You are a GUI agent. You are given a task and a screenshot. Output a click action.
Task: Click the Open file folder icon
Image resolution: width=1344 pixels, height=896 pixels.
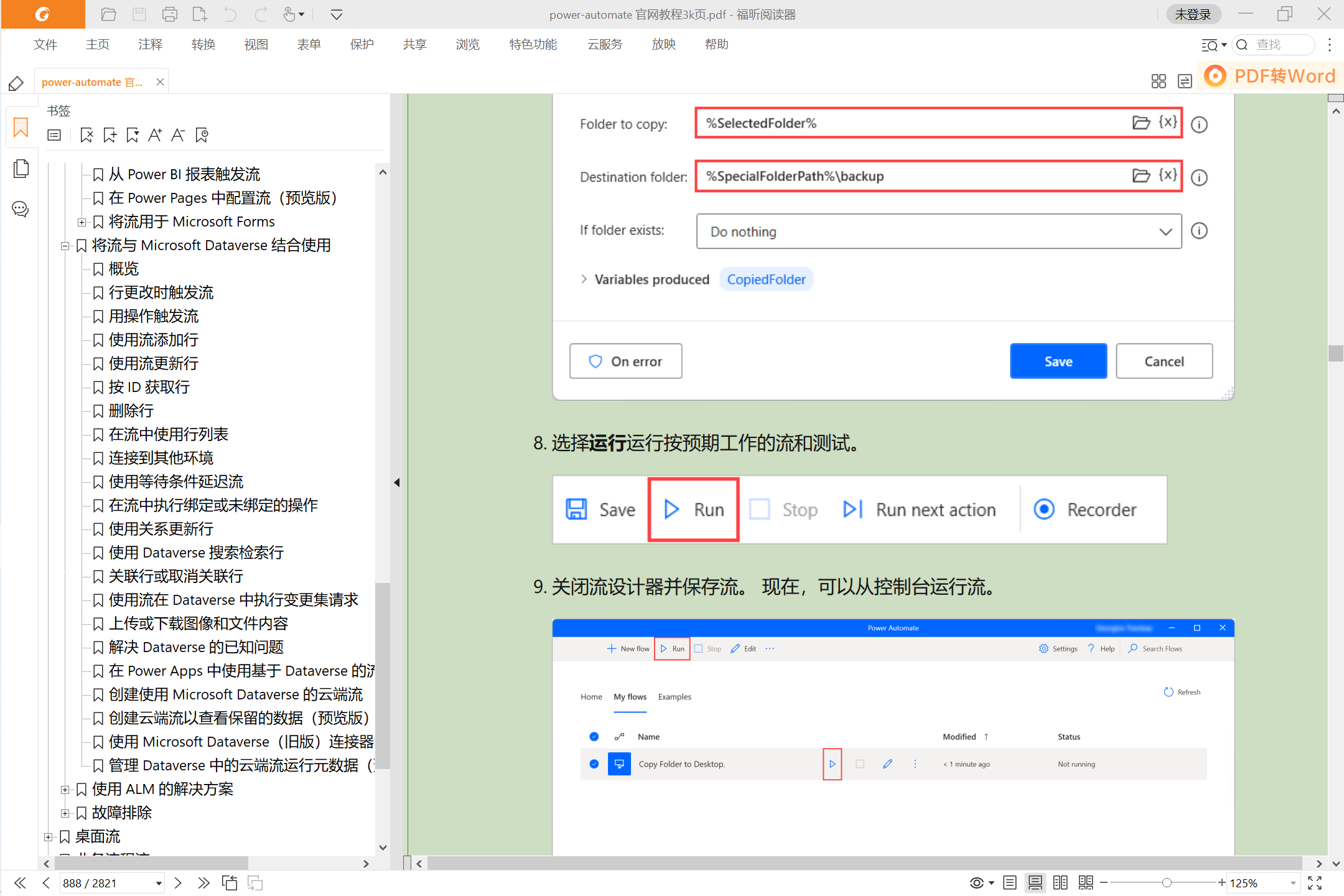pyautogui.click(x=108, y=14)
